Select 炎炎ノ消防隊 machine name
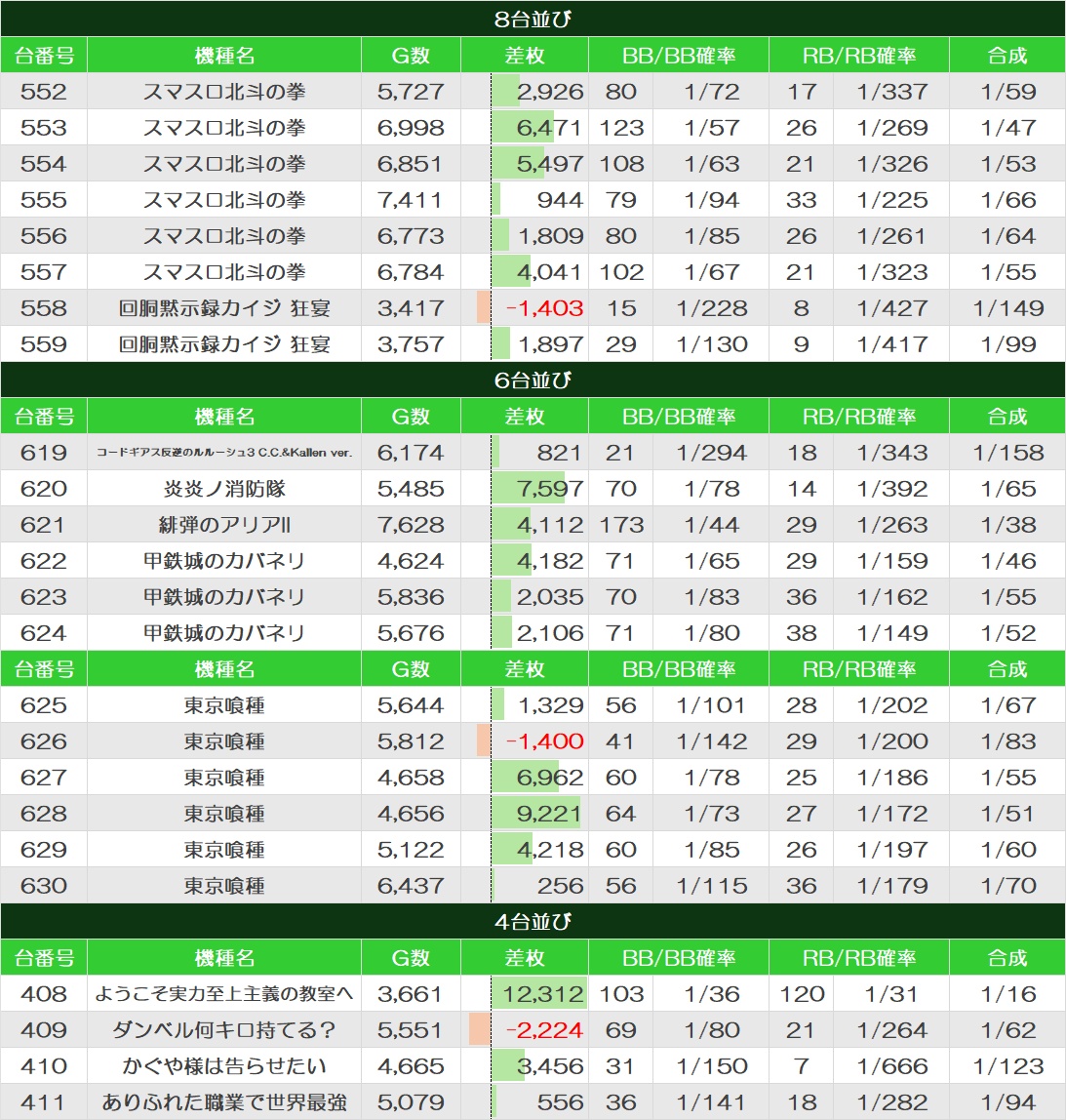 pyautogui.click(x=224, y=489)
